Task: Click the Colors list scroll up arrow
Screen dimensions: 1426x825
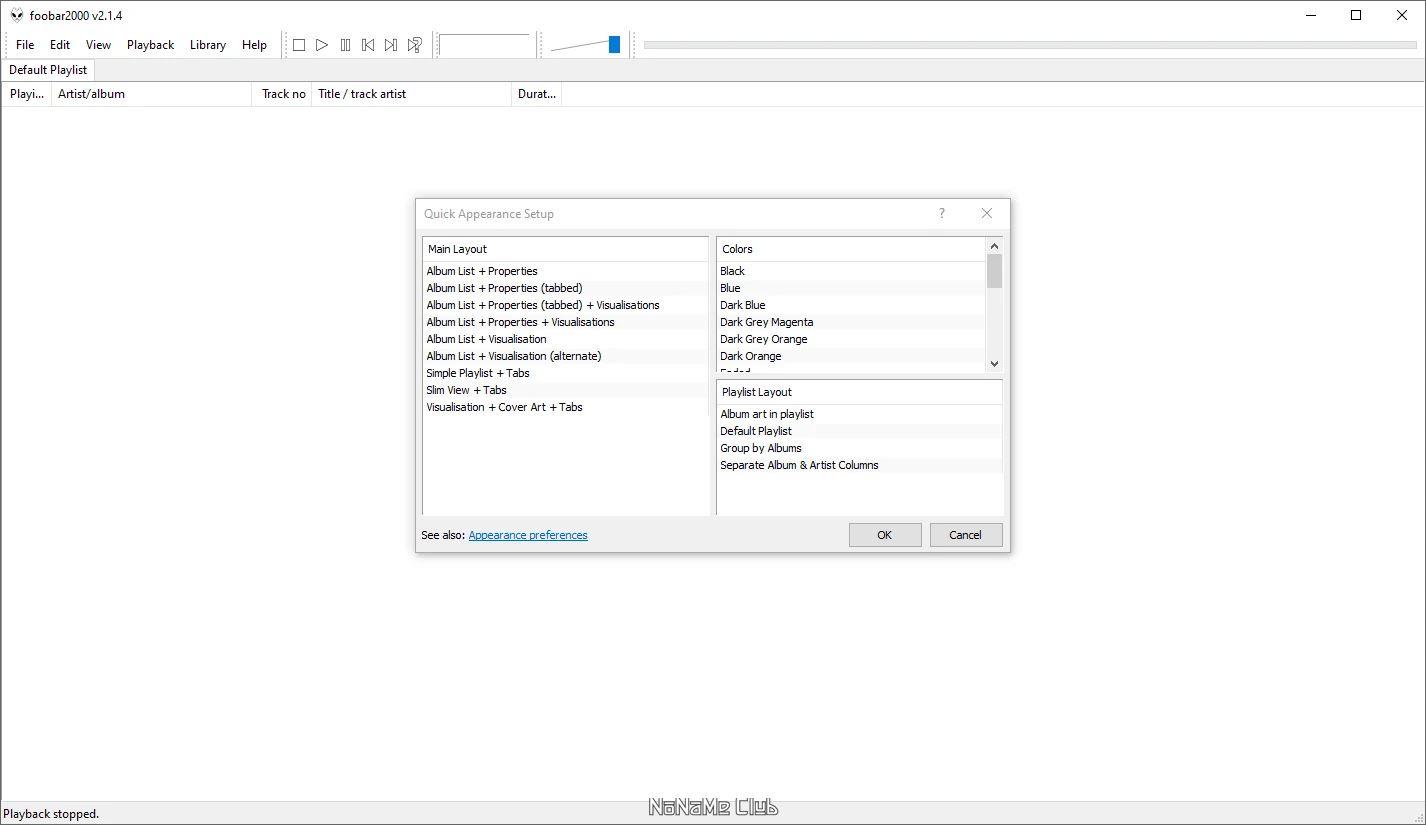Action: click(x=994, y=246)
